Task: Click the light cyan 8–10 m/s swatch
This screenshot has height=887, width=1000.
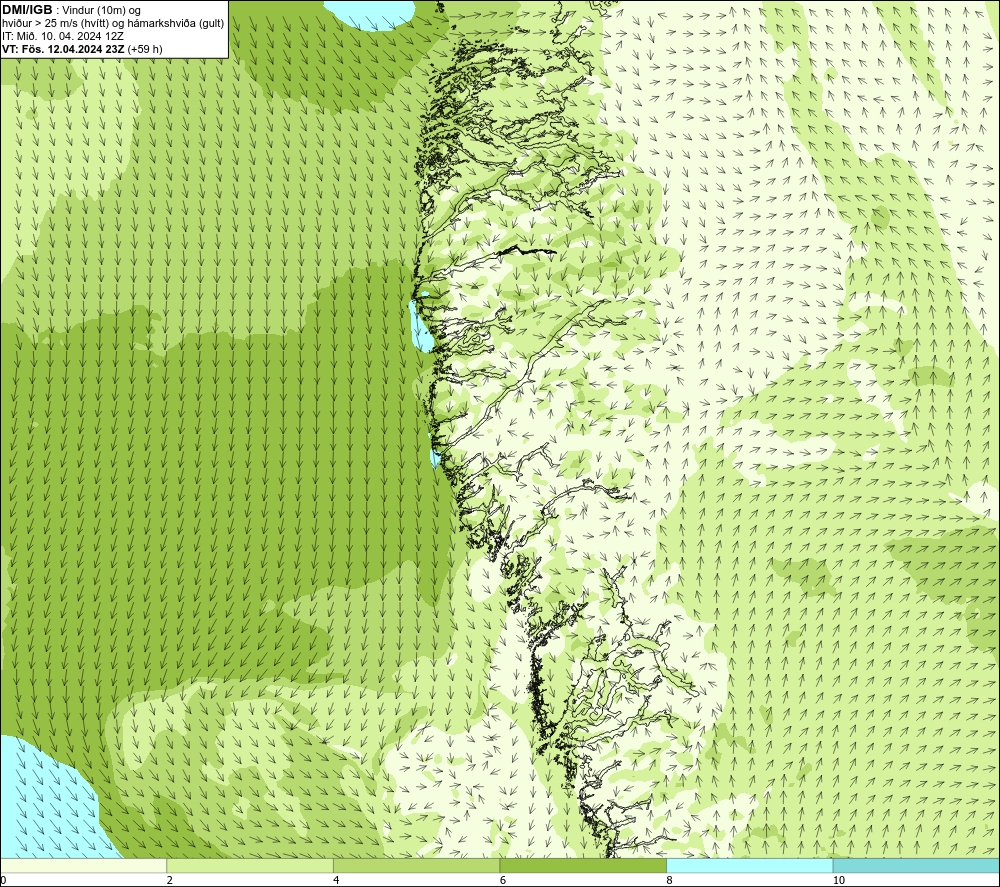Action: 749,865
